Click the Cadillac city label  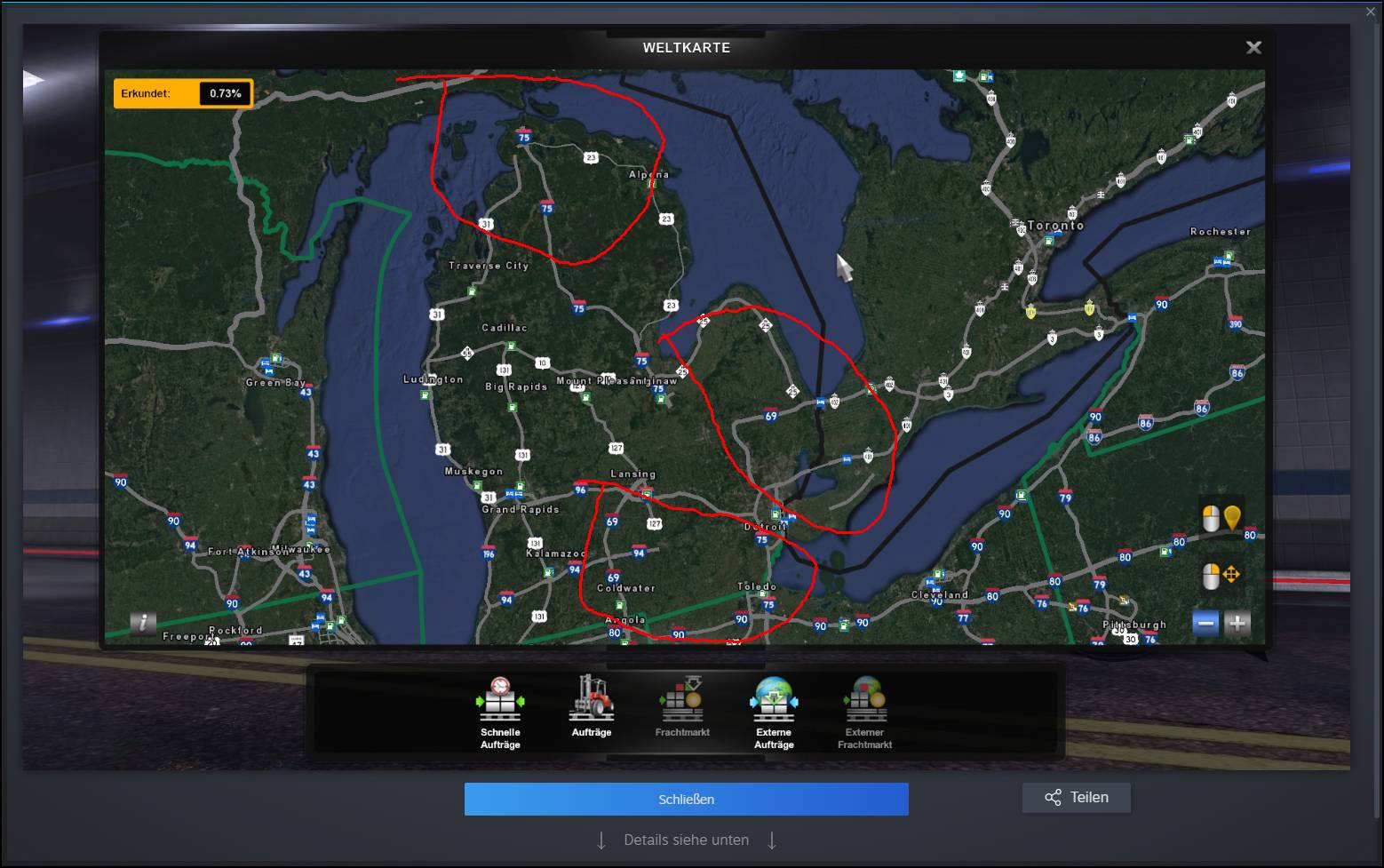504,328
